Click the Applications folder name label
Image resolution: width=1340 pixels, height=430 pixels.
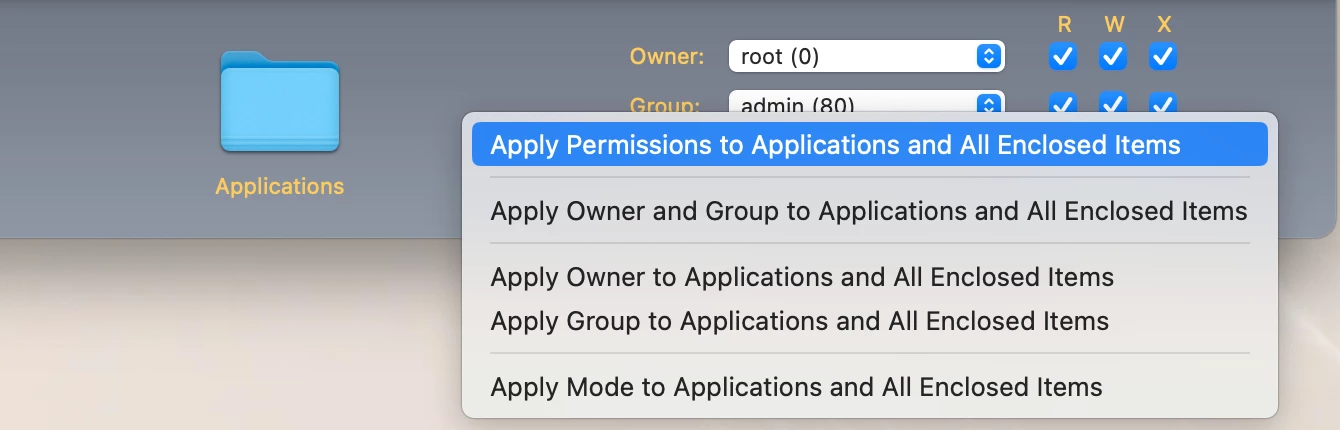[x=280, y=186]
